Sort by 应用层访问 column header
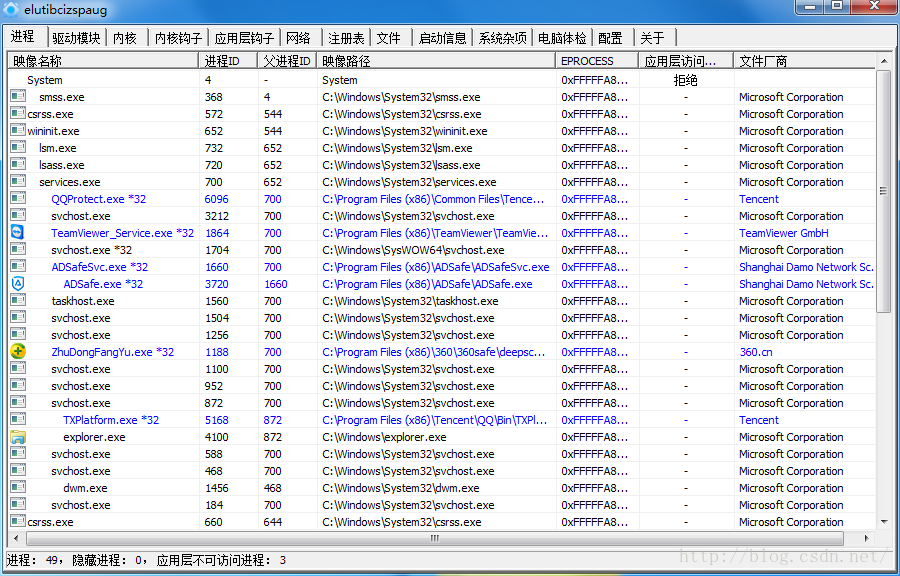 (x=686, y=61)
